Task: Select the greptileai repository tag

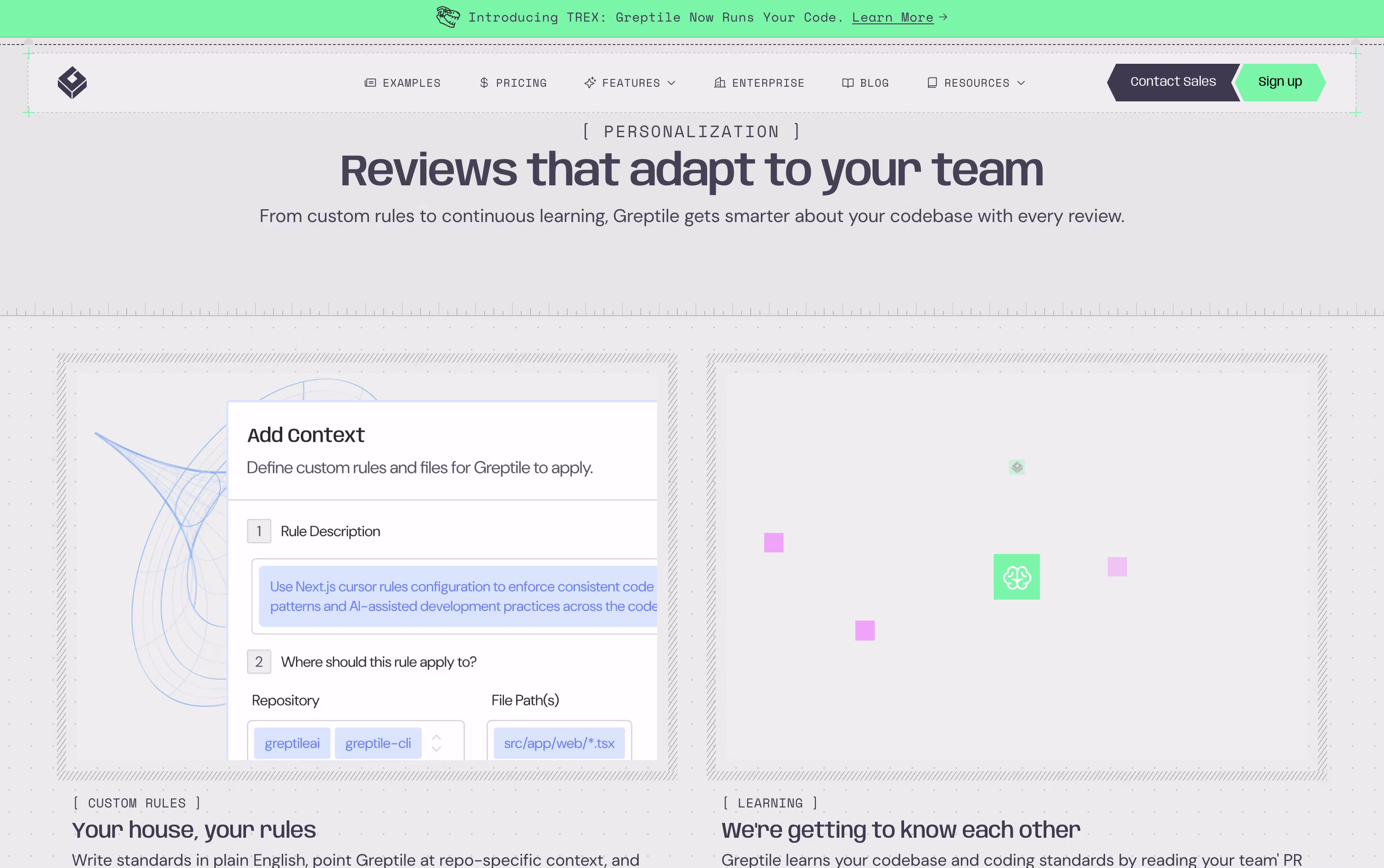Action: click(292, 743)
